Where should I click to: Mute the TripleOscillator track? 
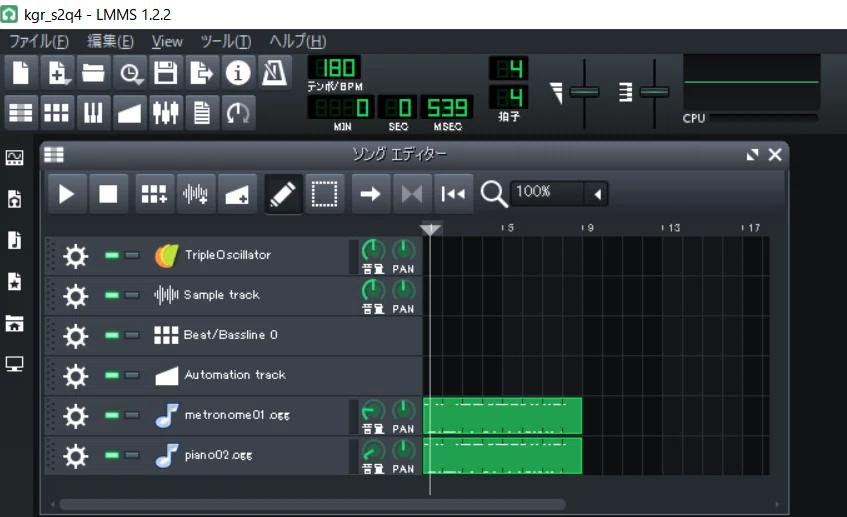pyautogui.click(x=112, y=255)
